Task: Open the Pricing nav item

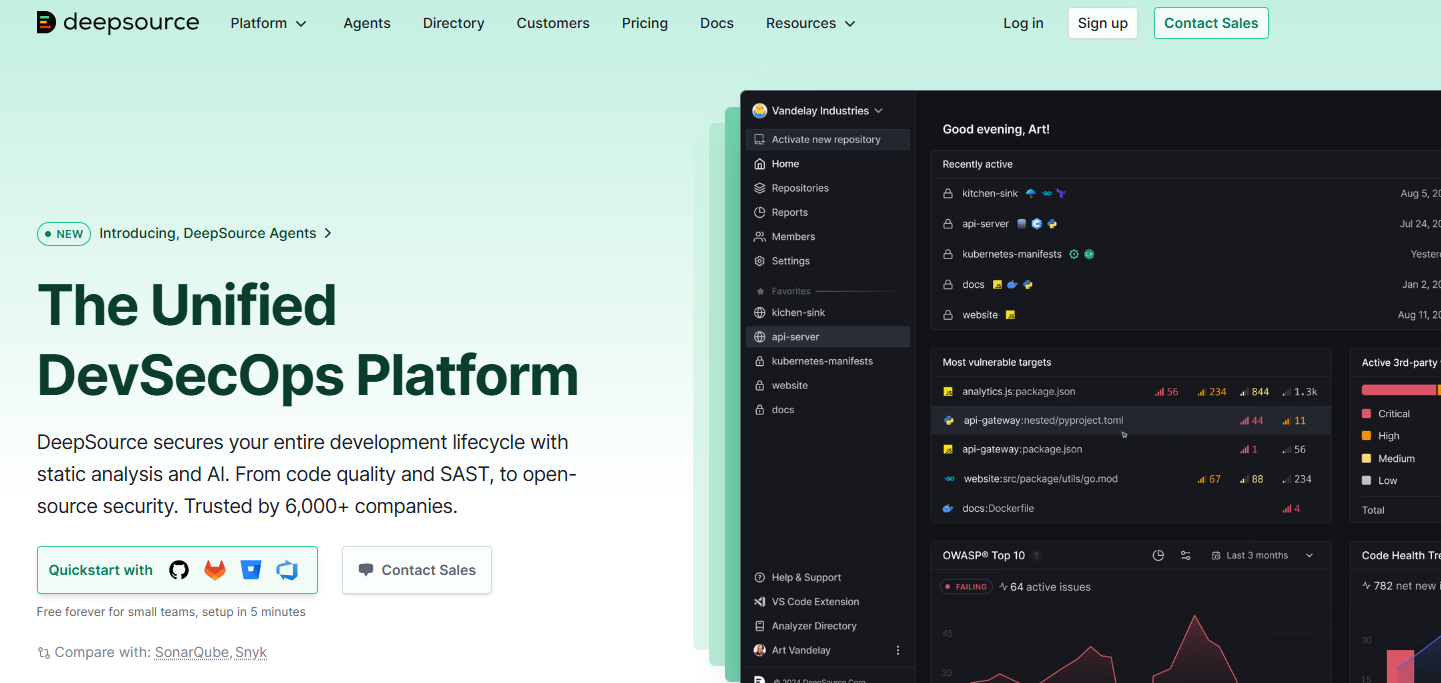Action: tap(645, 23)
